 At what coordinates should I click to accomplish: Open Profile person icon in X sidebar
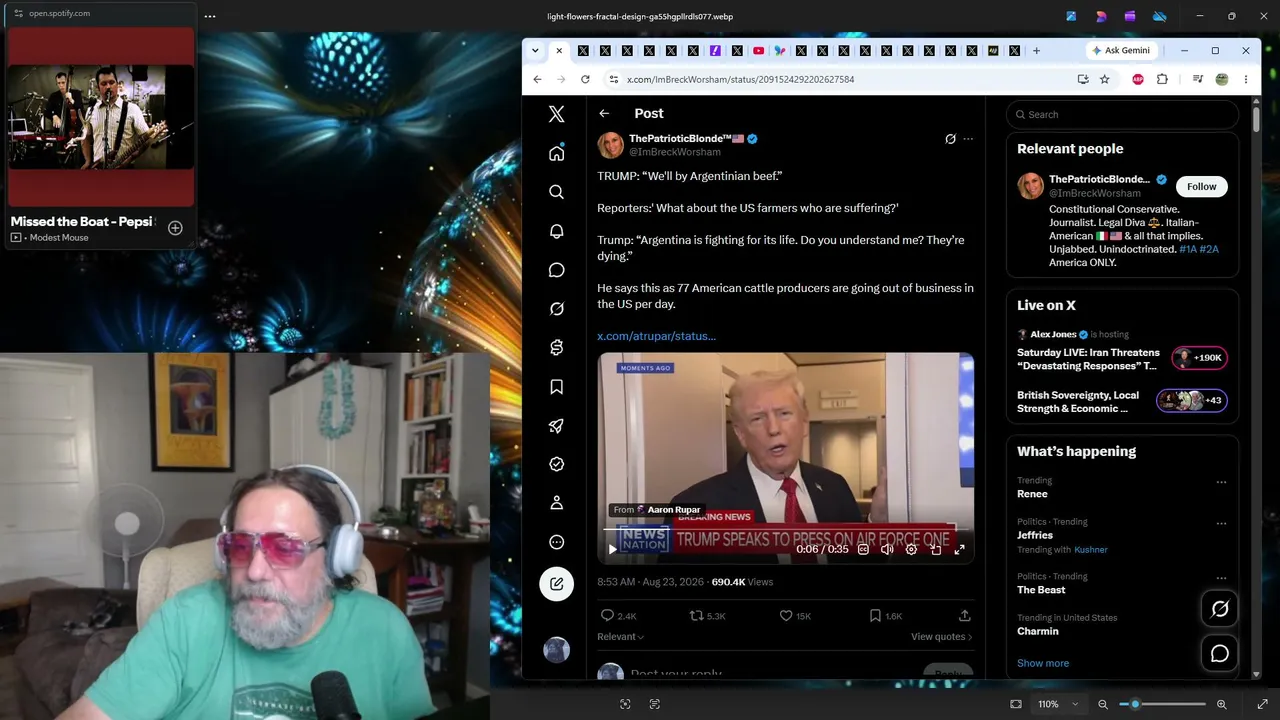coord(557,503)
